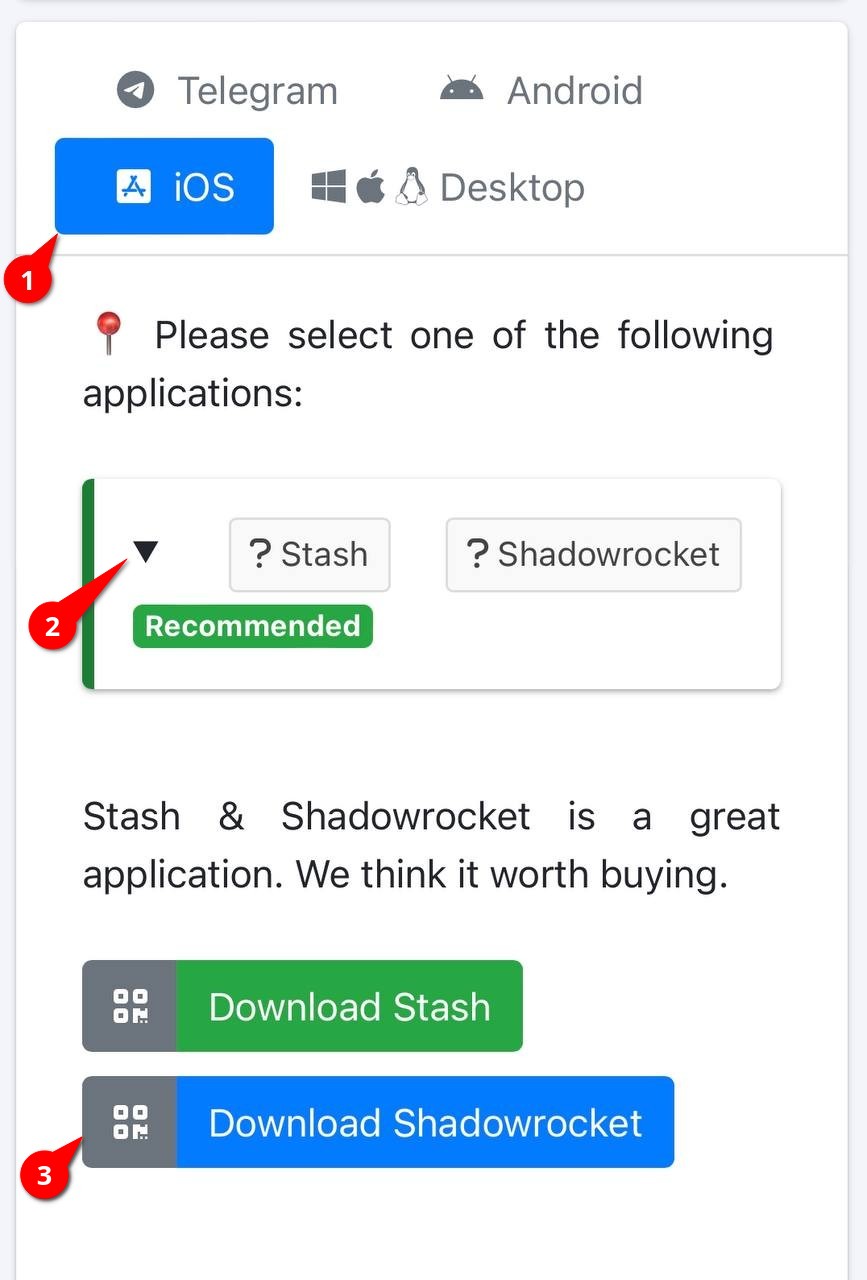Select the iOS tab
The width and height of the screenshot is (867, 1280).
click(164, 186)
